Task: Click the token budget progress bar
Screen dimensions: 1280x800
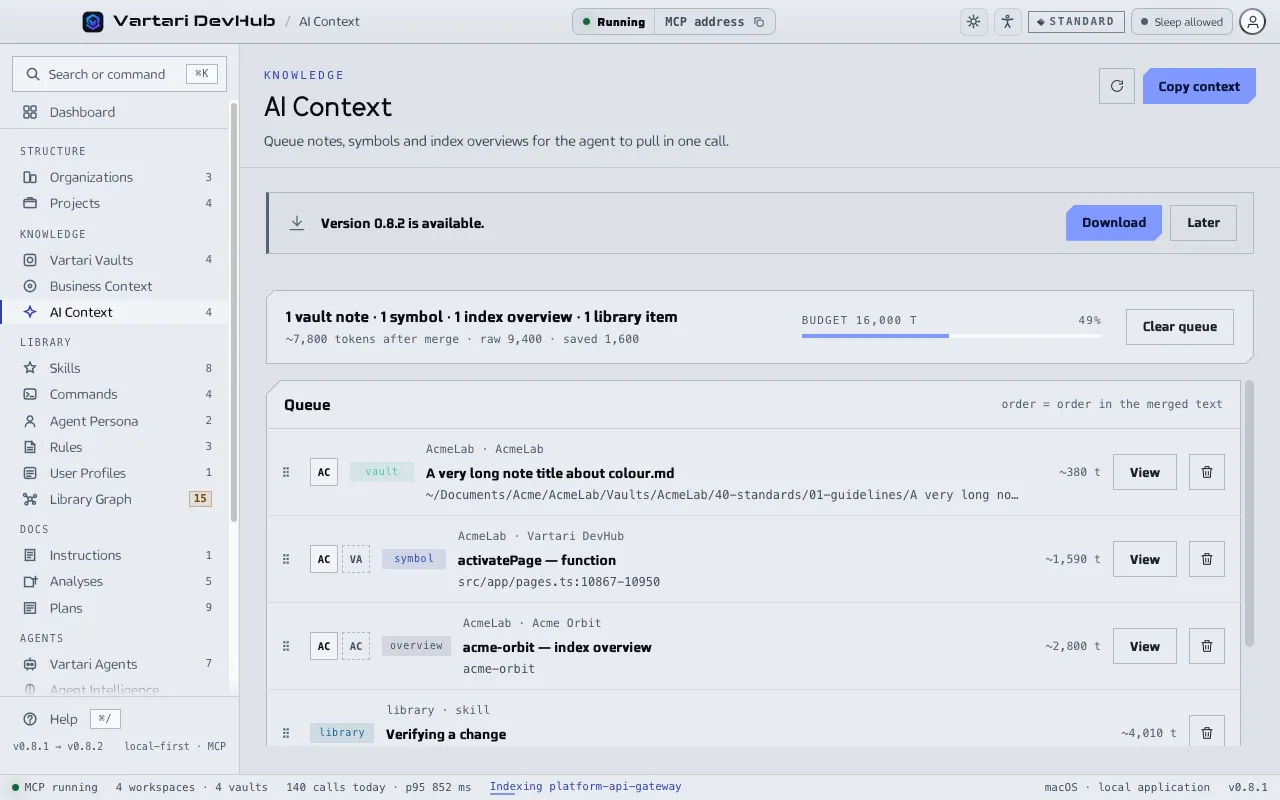Action: [951, 336]
